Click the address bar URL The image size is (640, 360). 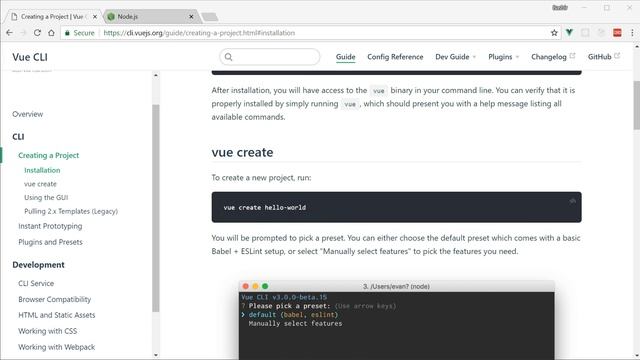coord(199,33)
